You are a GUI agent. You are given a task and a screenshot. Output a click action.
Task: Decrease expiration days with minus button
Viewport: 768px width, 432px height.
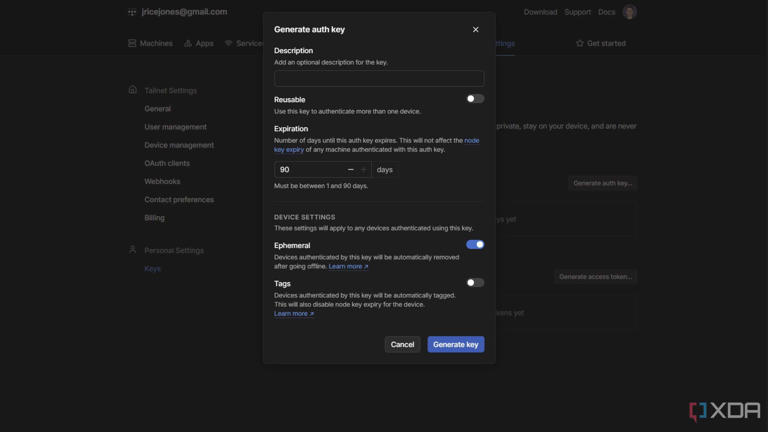coord(350,170)
